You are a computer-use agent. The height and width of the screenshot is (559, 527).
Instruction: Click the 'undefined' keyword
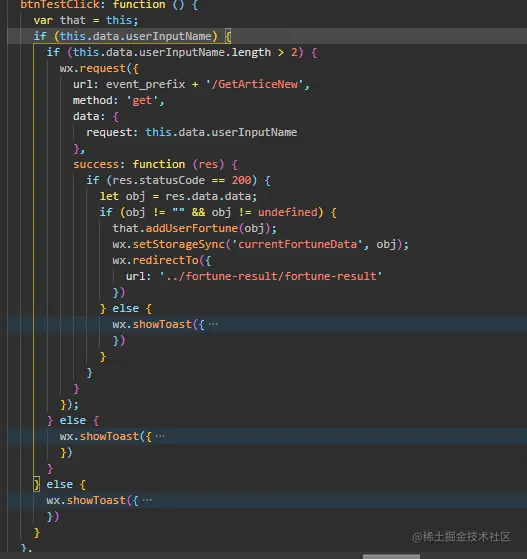click(288, 212)
